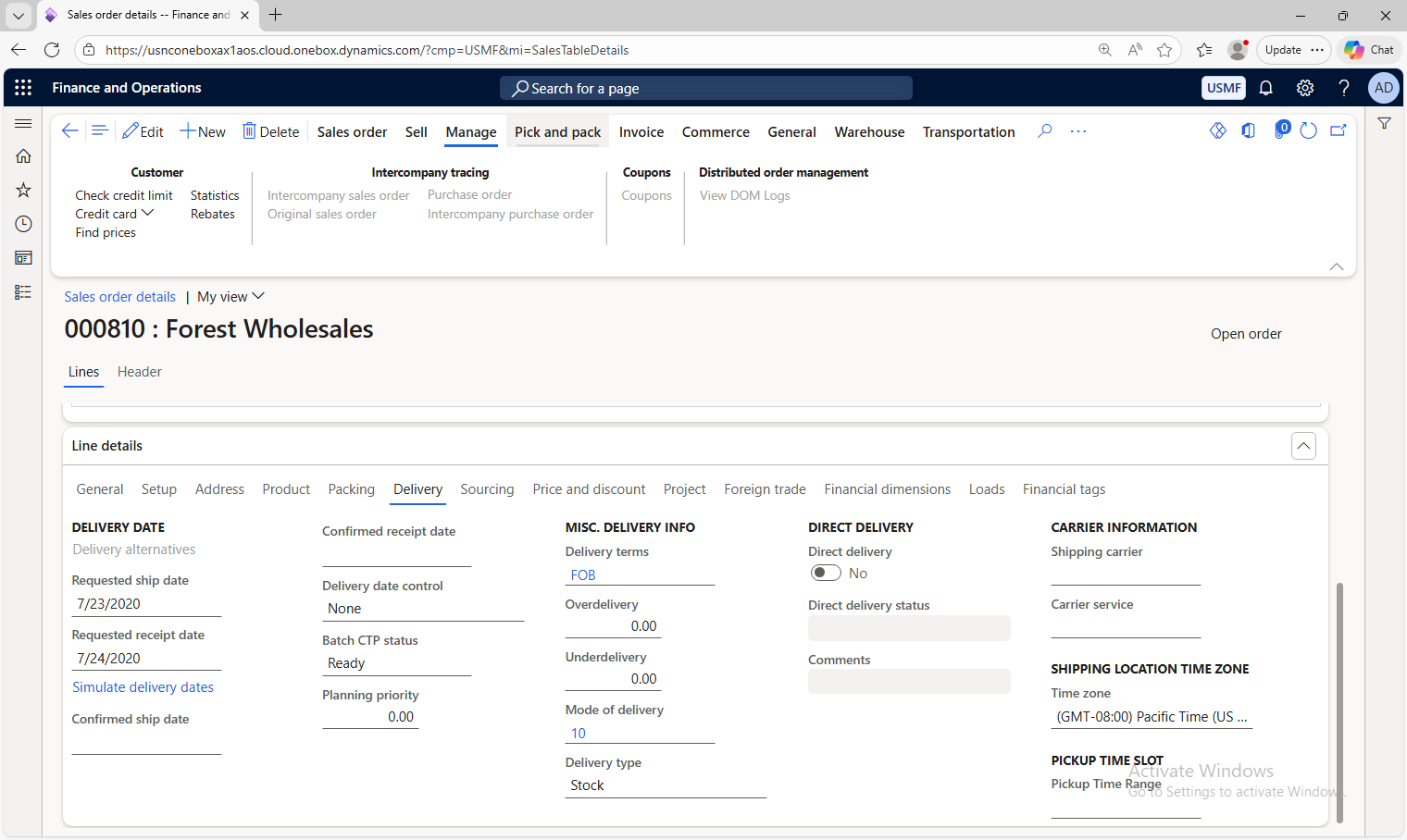The height and width of the screenshot is (840, 1407).
Task: Show notifications bell
Action: click(1265, 88)
